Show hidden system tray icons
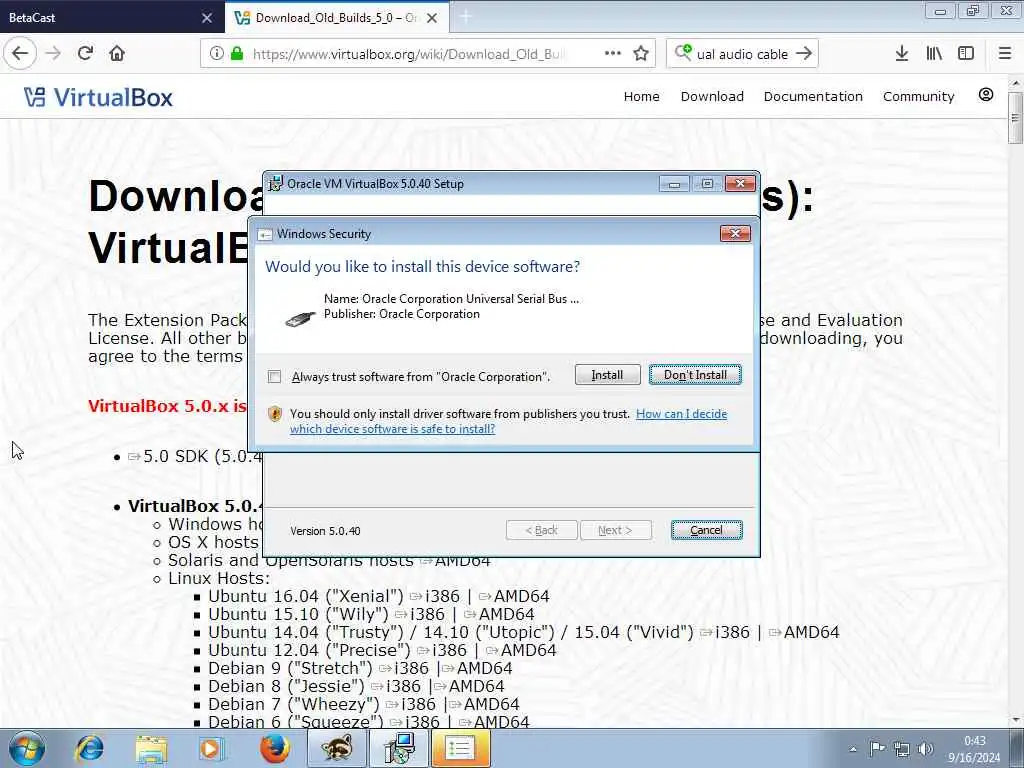 coord(853,749)
